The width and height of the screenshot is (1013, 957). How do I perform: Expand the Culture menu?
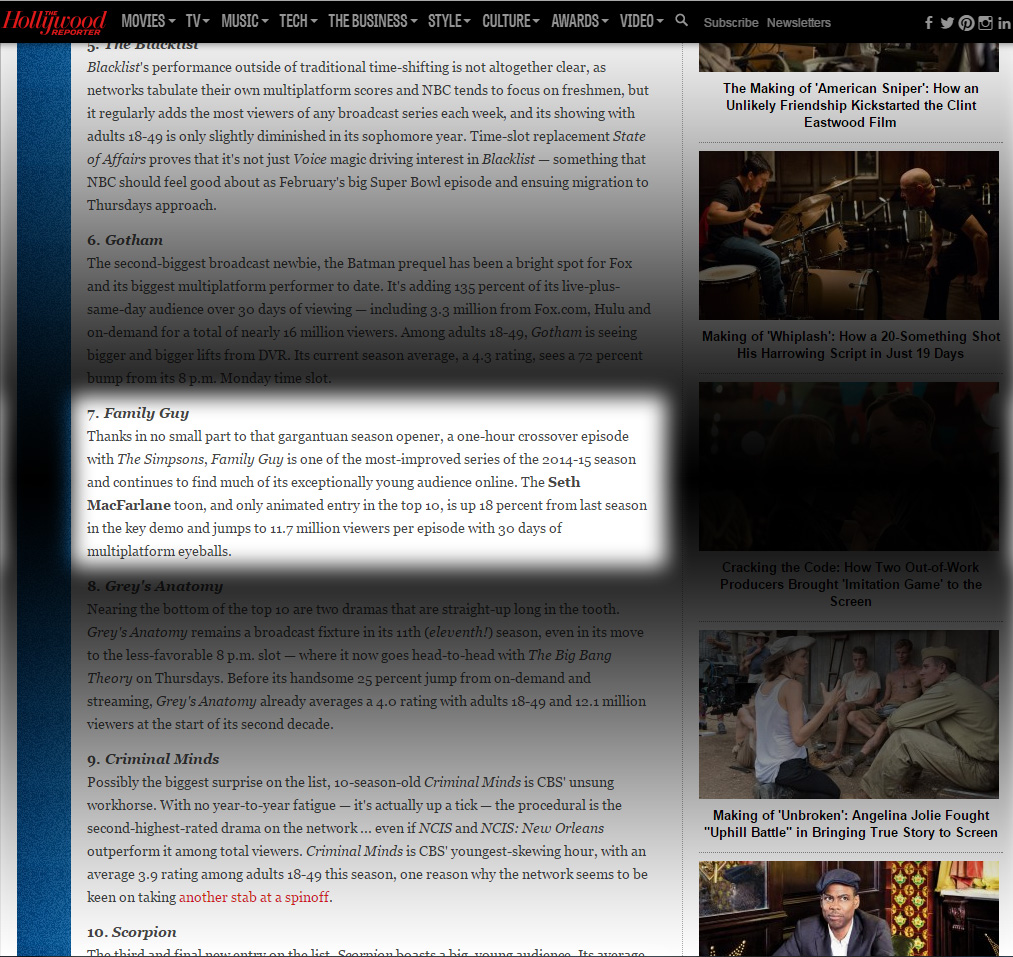point(510,21)
